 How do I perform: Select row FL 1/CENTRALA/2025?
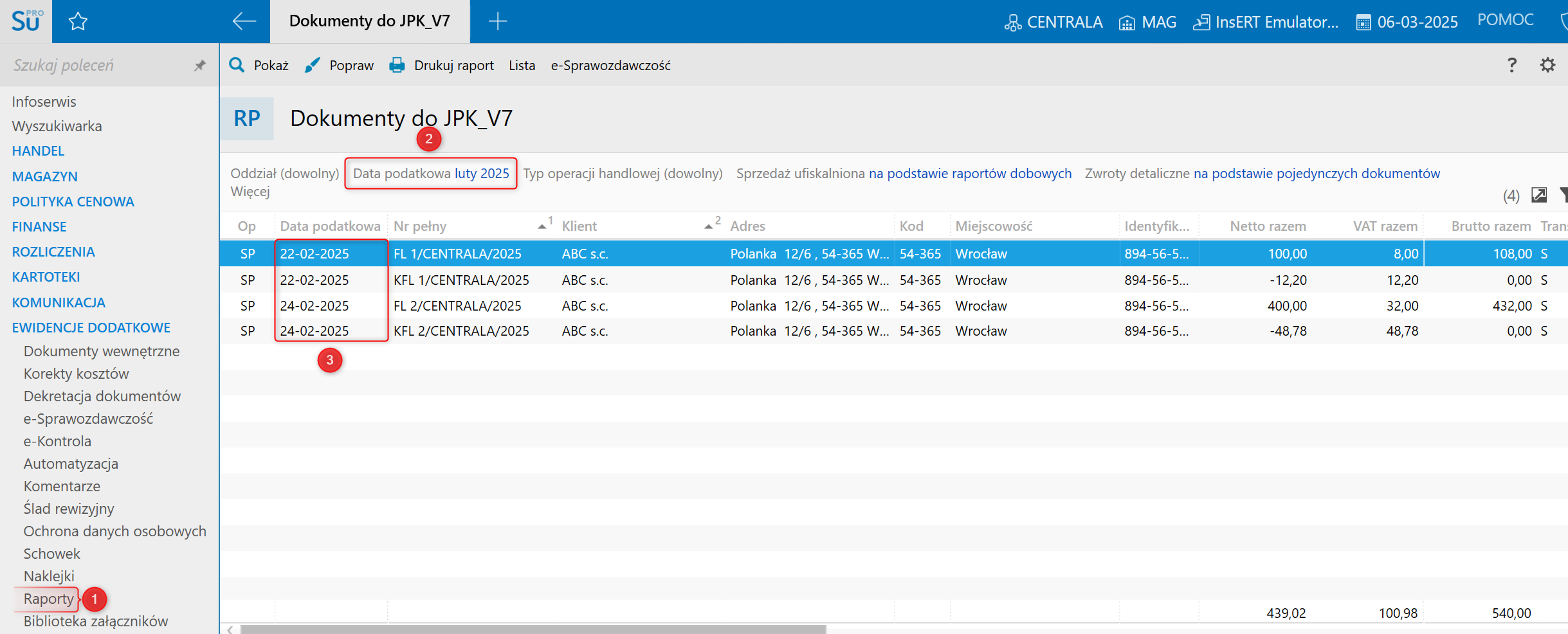(893, 253)
